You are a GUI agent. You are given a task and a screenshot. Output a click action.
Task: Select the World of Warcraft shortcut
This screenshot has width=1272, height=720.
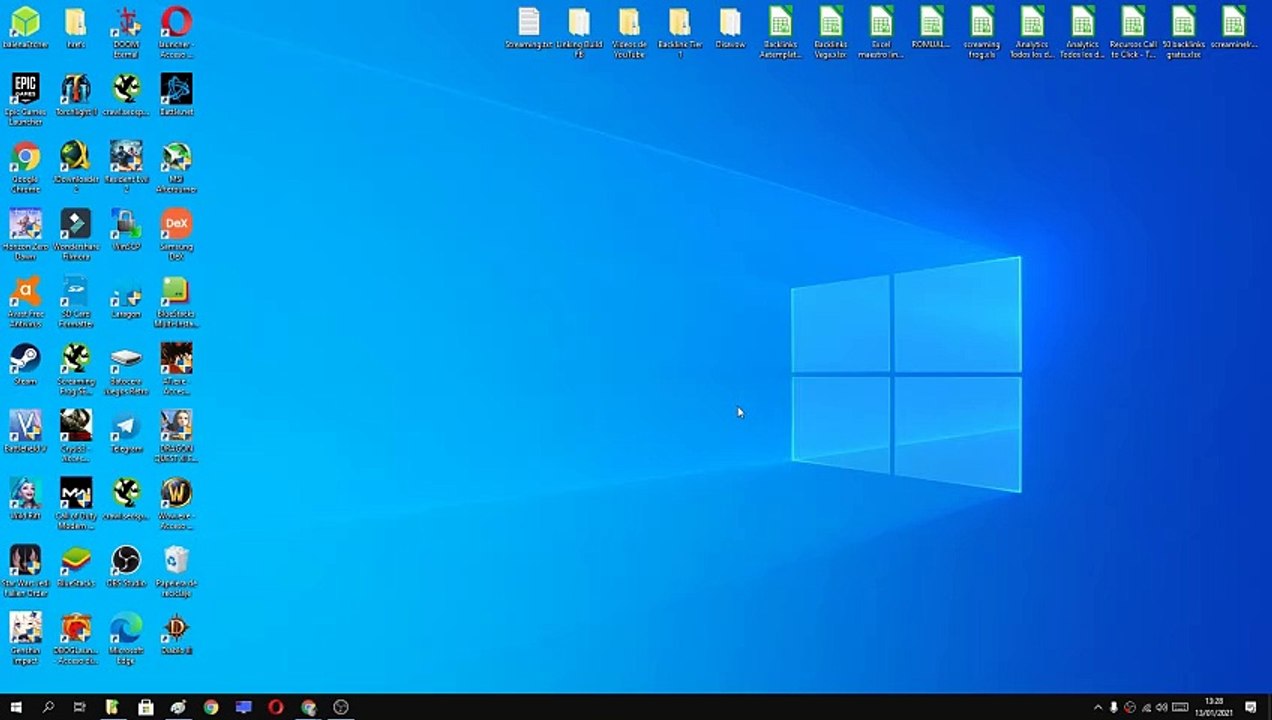[x=176, y=503]
